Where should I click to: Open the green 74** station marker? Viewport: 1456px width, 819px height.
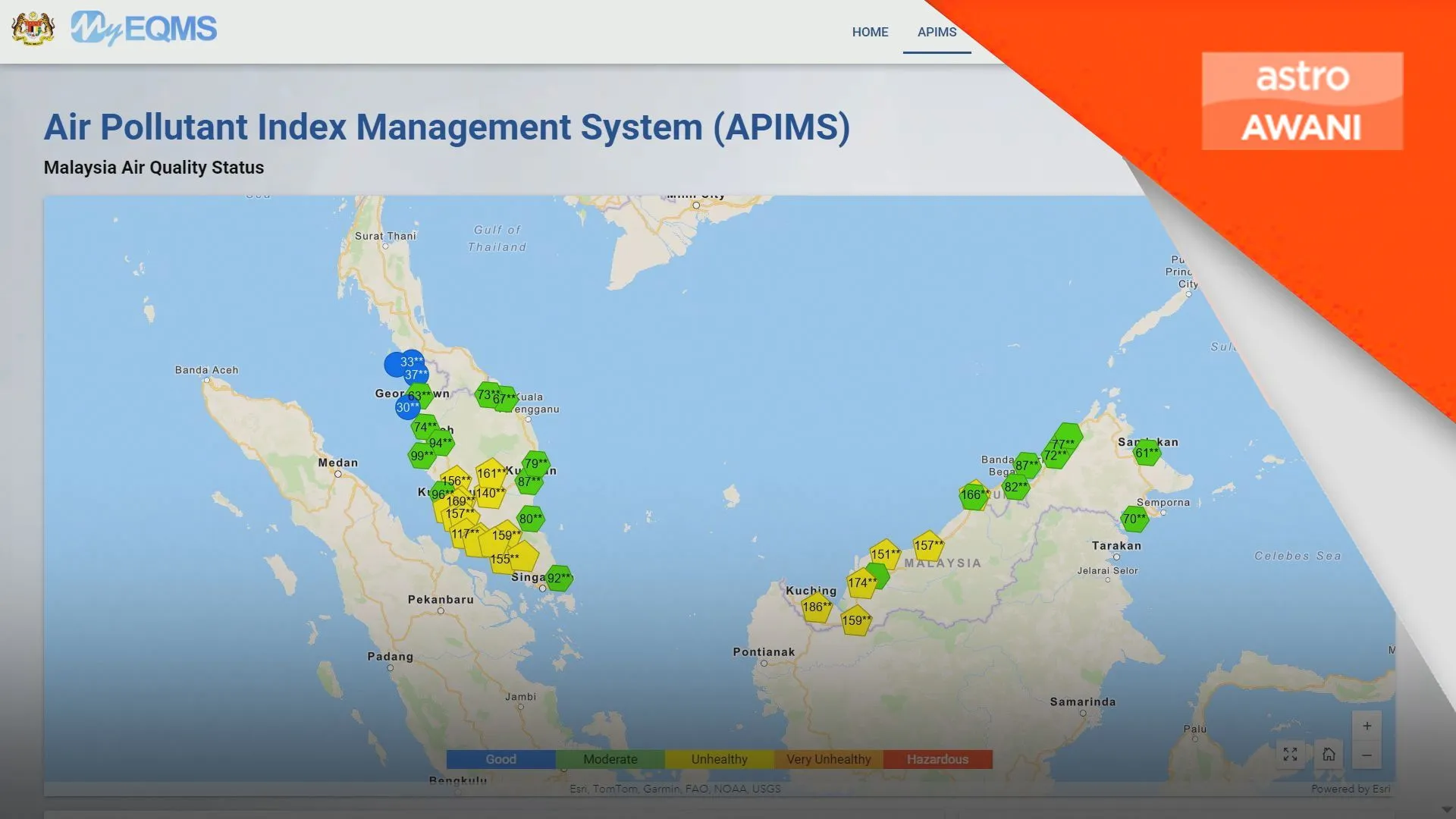[425, 427]
